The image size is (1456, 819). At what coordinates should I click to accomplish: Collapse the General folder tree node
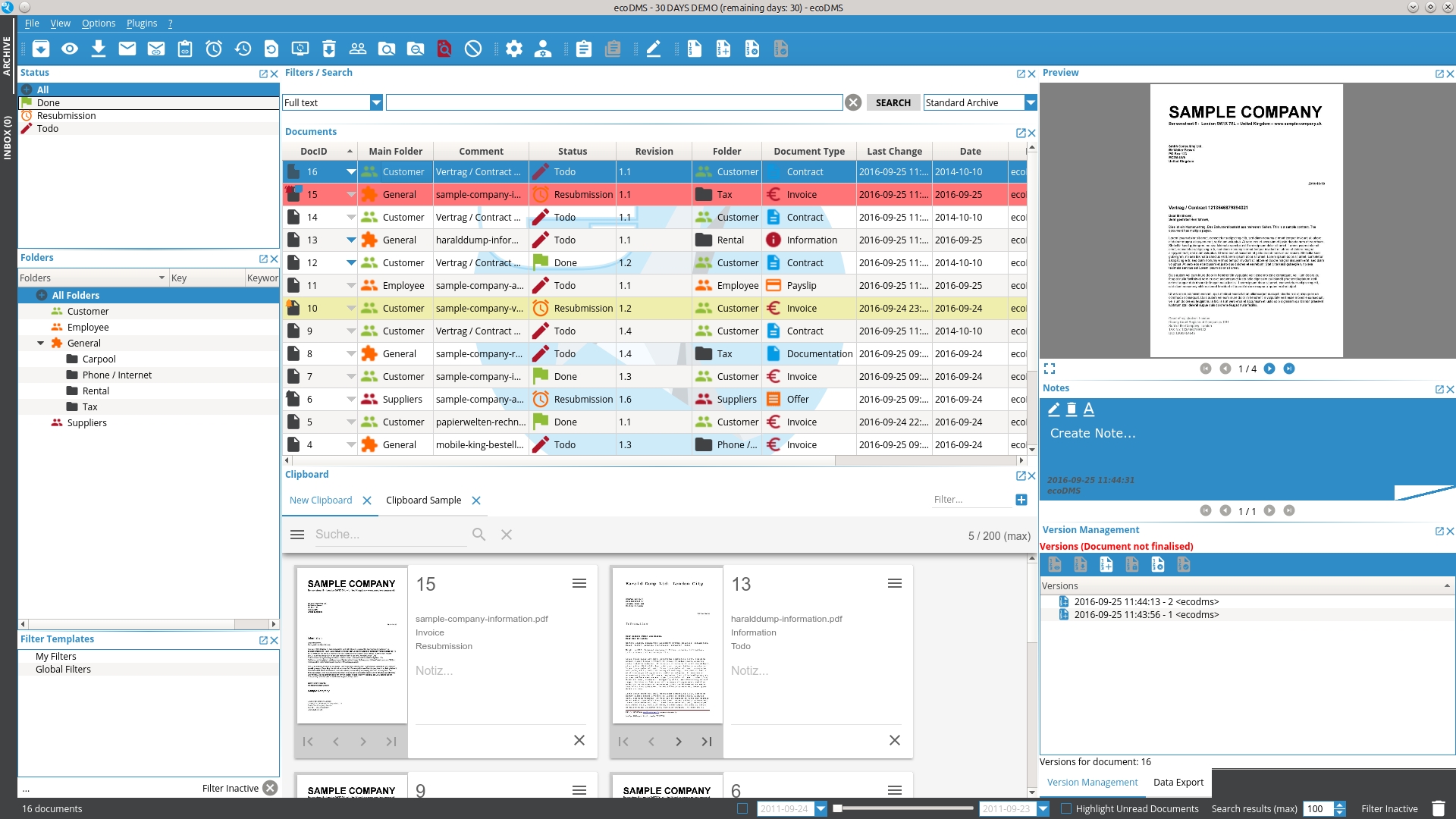point(41,343)
